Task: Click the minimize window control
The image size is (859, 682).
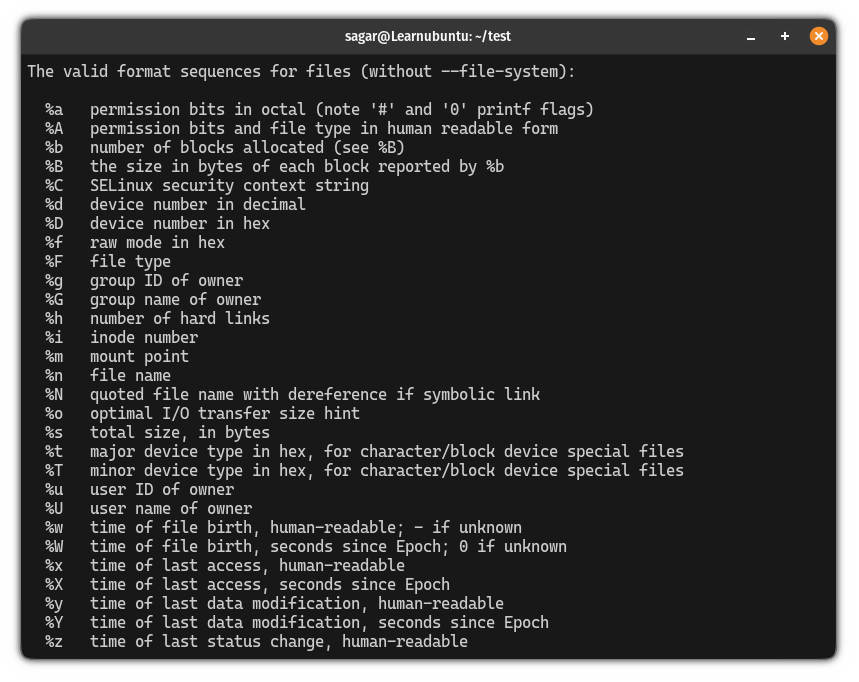Action: tap(750, 35)
